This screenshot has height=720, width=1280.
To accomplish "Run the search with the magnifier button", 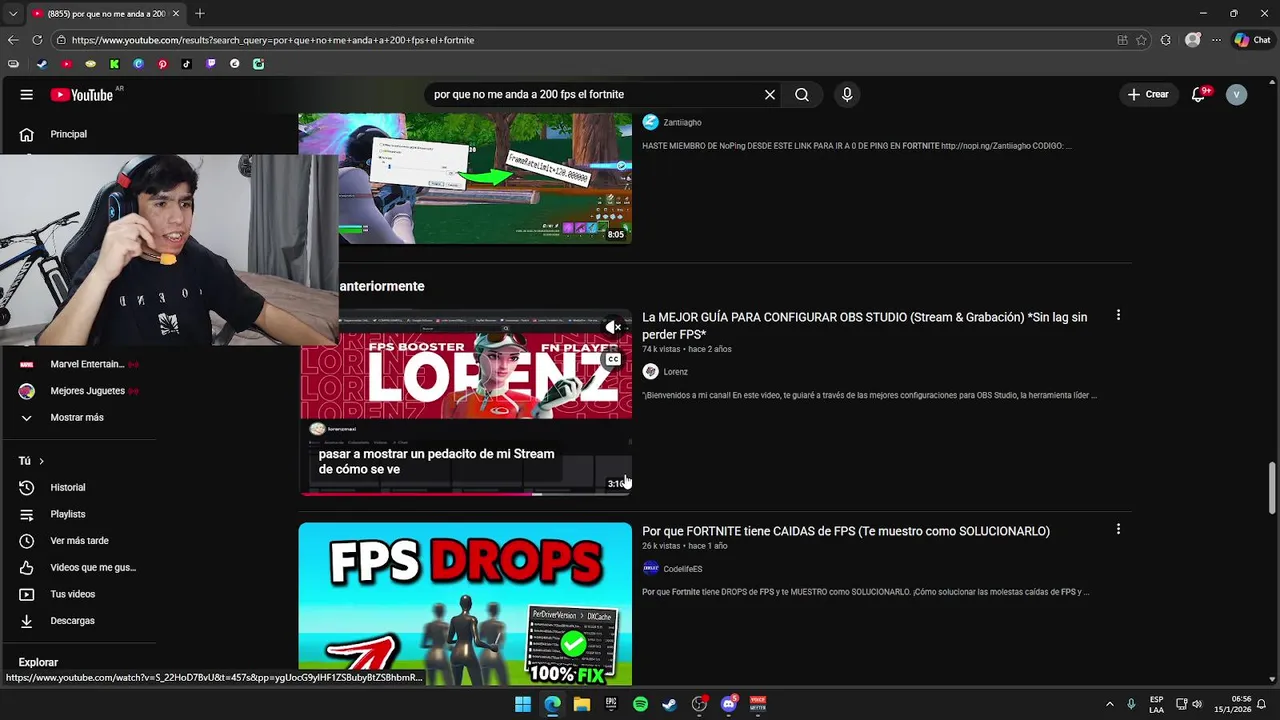I will pos(802,94).
